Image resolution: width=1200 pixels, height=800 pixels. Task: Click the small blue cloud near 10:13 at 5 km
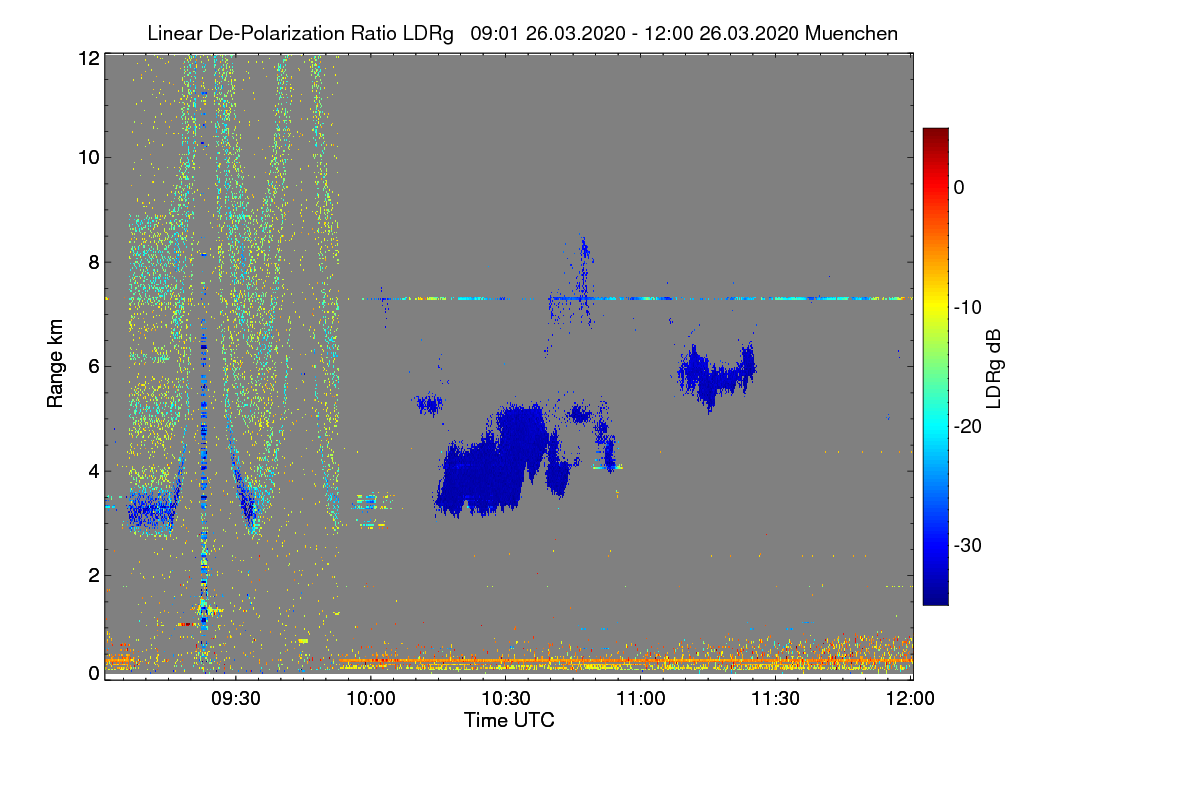[x=429, y=404]
